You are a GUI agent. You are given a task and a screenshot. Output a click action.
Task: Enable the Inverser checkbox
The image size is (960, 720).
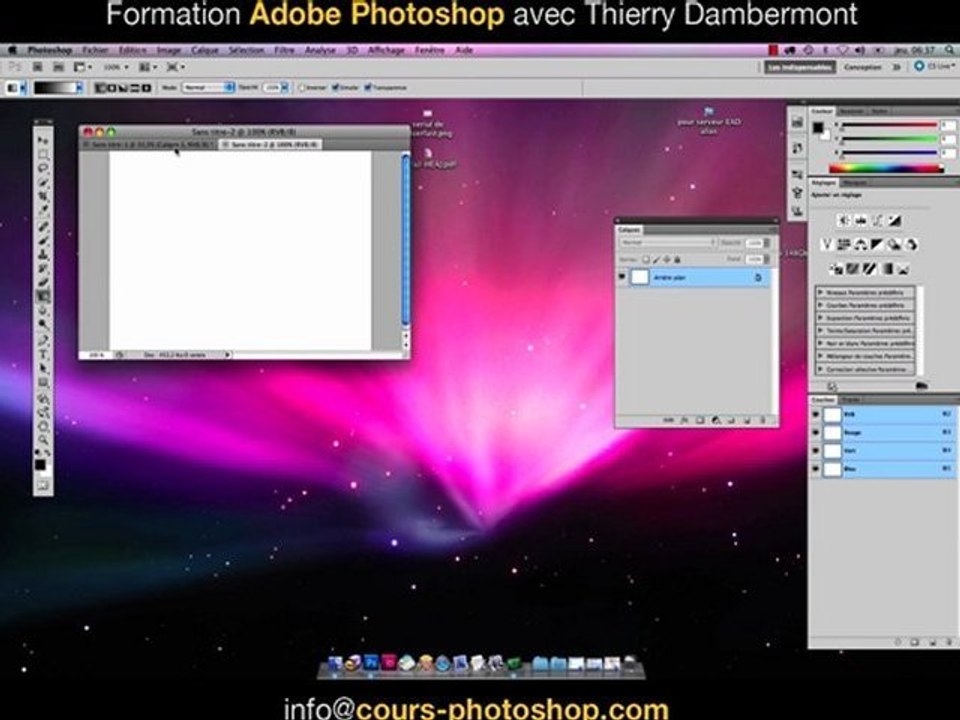[x=302, y=88]
